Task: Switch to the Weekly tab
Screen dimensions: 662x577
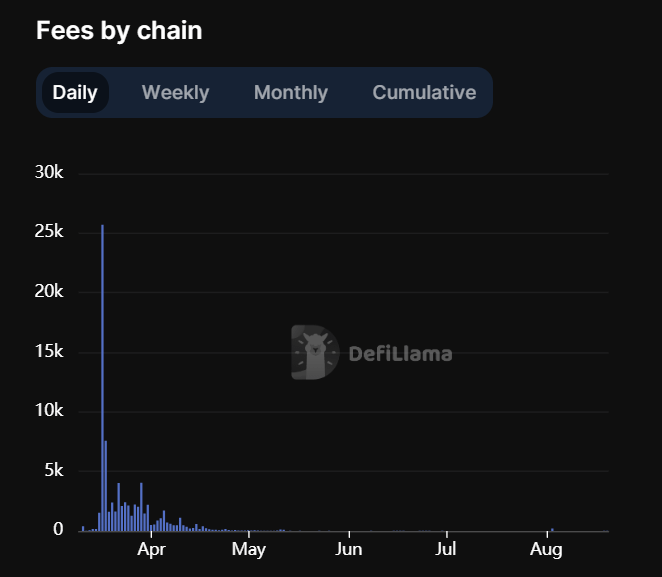Action: [x=175, y=93]
